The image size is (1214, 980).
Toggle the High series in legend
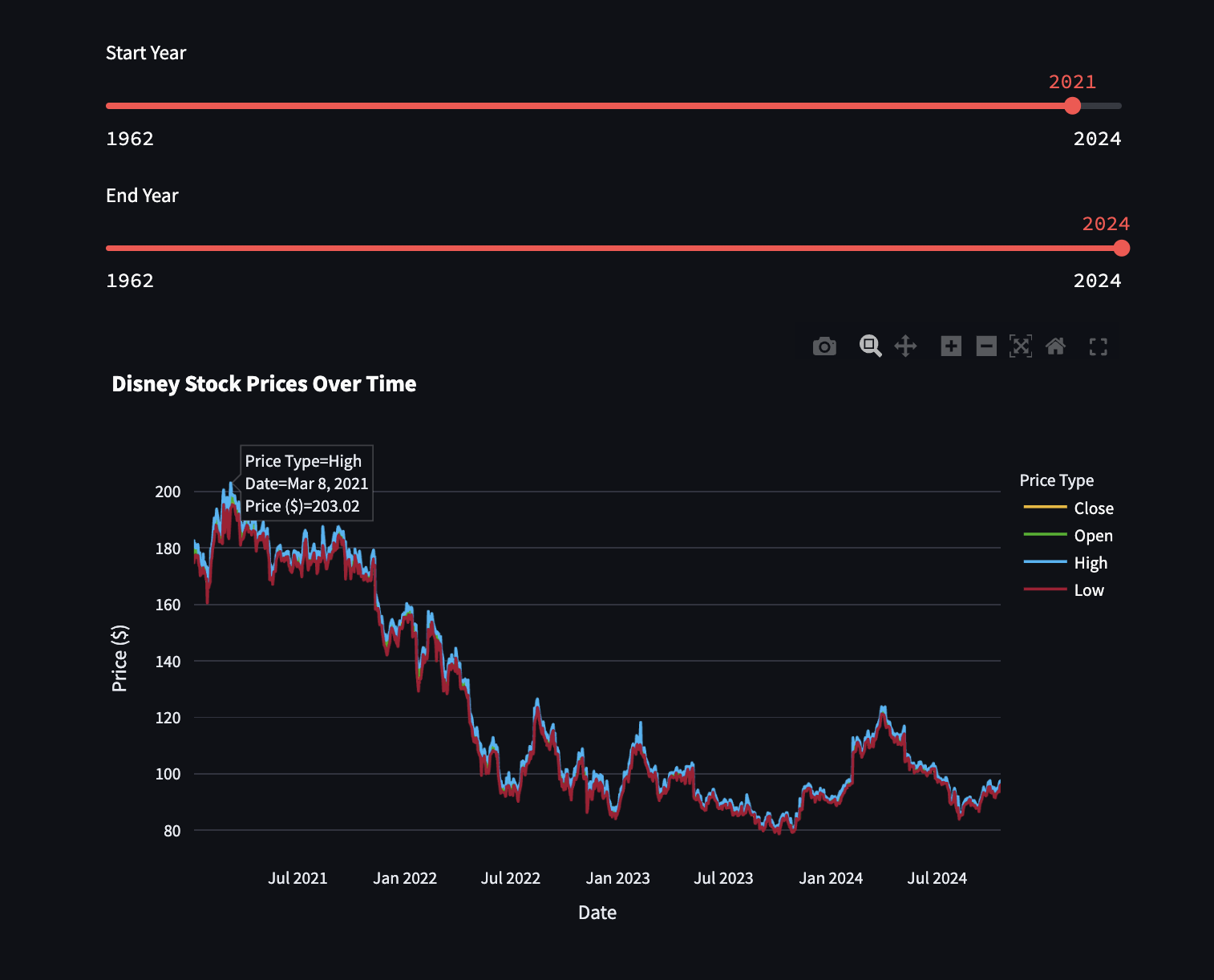1091,563
